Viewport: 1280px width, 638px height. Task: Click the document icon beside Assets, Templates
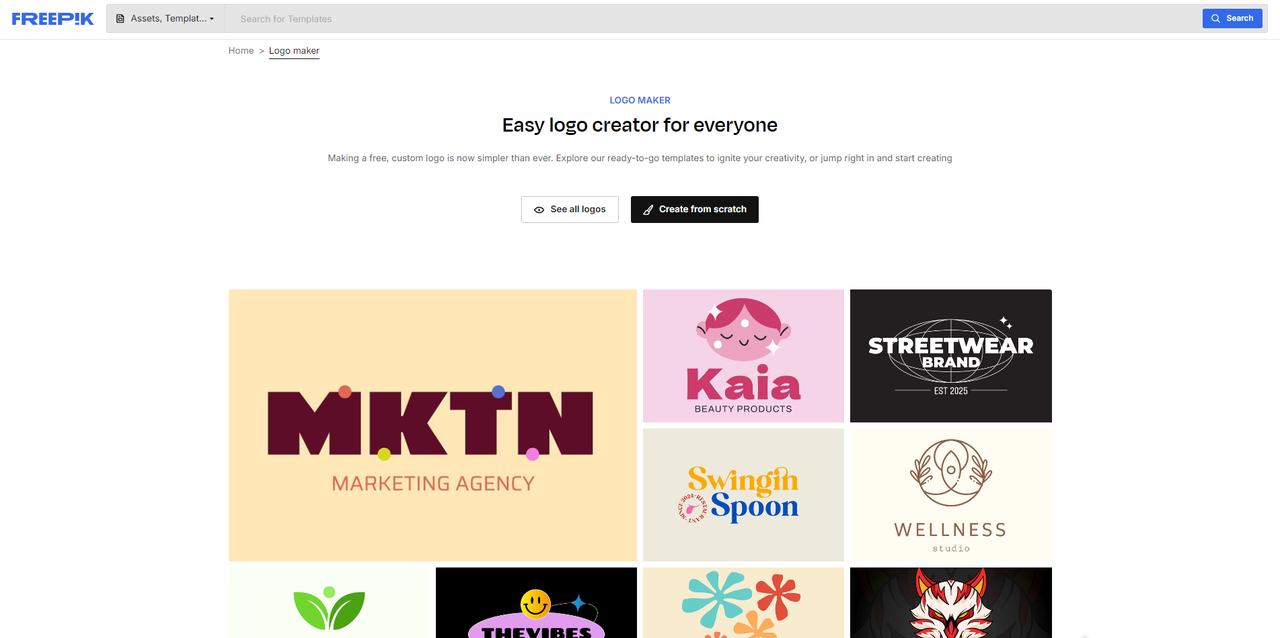tap(120, 18)
